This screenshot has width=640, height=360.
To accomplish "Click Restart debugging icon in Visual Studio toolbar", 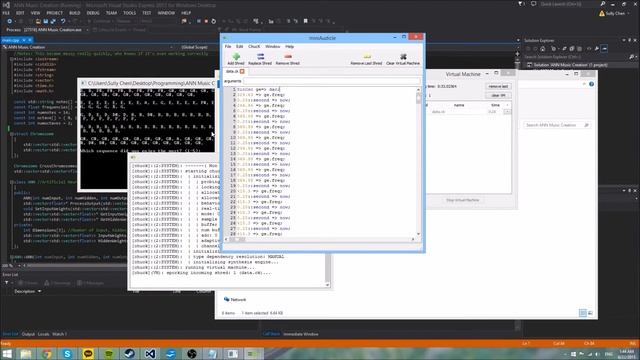I will coord(213,21).
